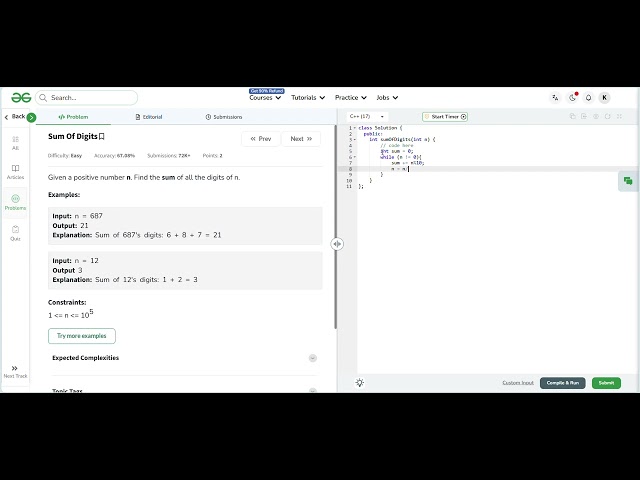
Task: Click the eye icon in the editor toolbar
Action: click(596, 116)
